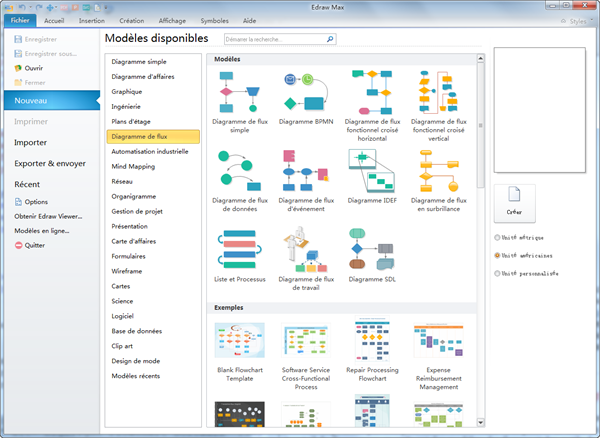The width and height of the screenshot is (600, 438).
Task: Click Récent in the file menu
Action: (x=27, y=184)
